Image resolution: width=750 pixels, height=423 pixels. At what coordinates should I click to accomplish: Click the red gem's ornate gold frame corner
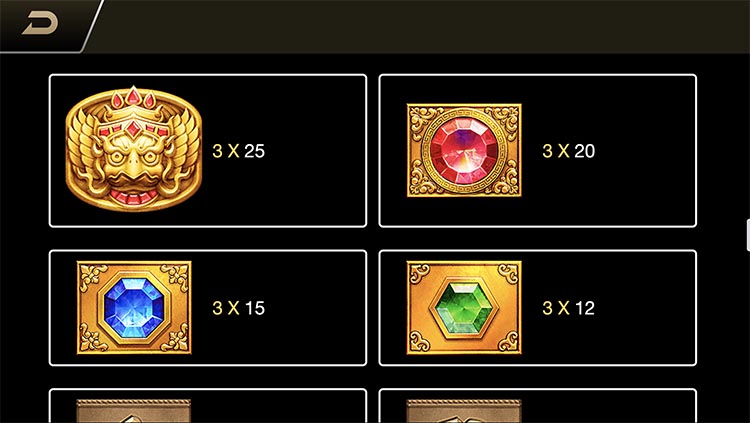tap(421, 117)
